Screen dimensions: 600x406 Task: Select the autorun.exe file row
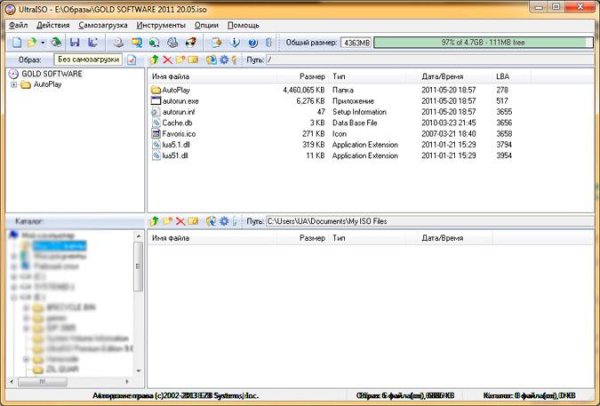pyautogui.click(x=331, y=101)
